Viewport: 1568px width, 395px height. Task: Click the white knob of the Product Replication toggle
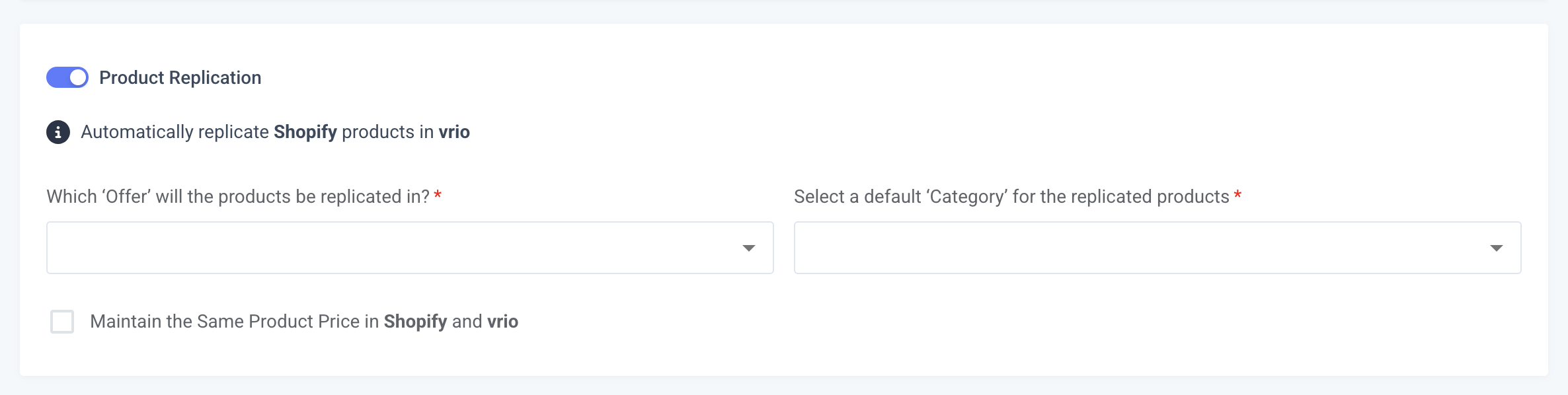(78, 77)
